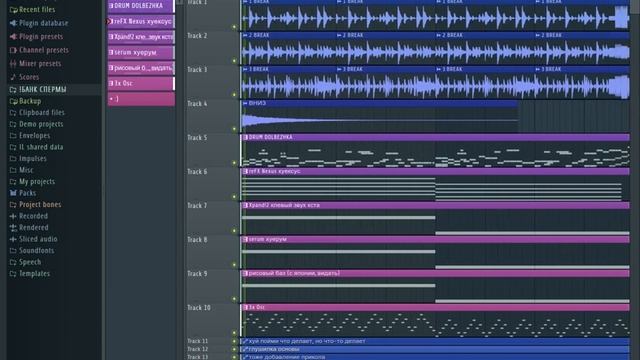Click the Mixer presets faders icon
This screenshot has width=640, height=360.
[x=13, y=64]
